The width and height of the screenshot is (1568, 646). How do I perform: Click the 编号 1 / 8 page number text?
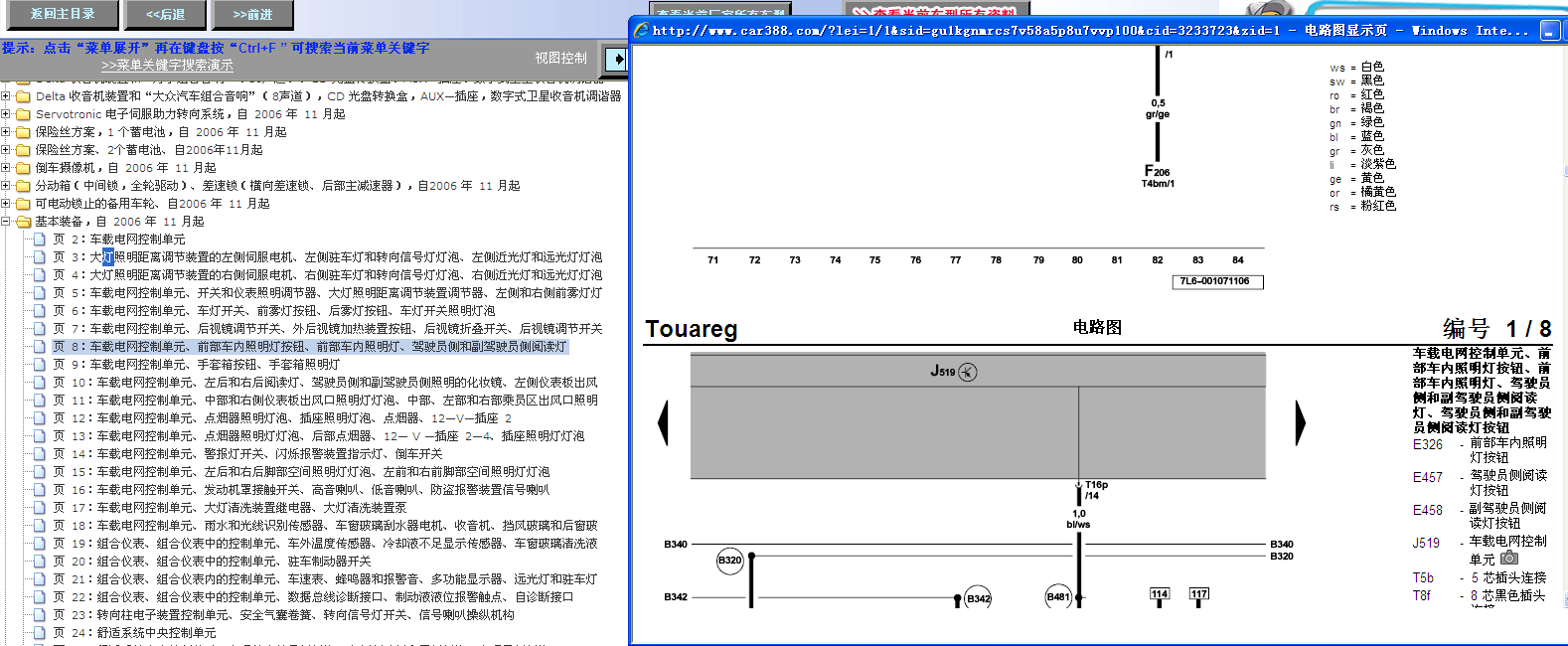1496,328
